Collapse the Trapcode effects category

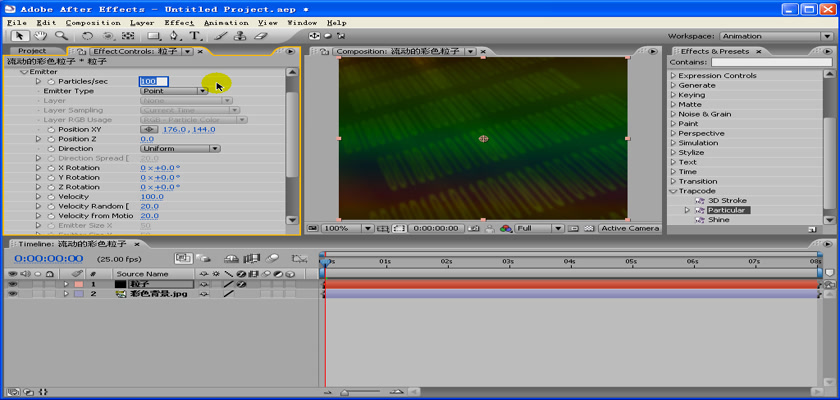(674, 191)
